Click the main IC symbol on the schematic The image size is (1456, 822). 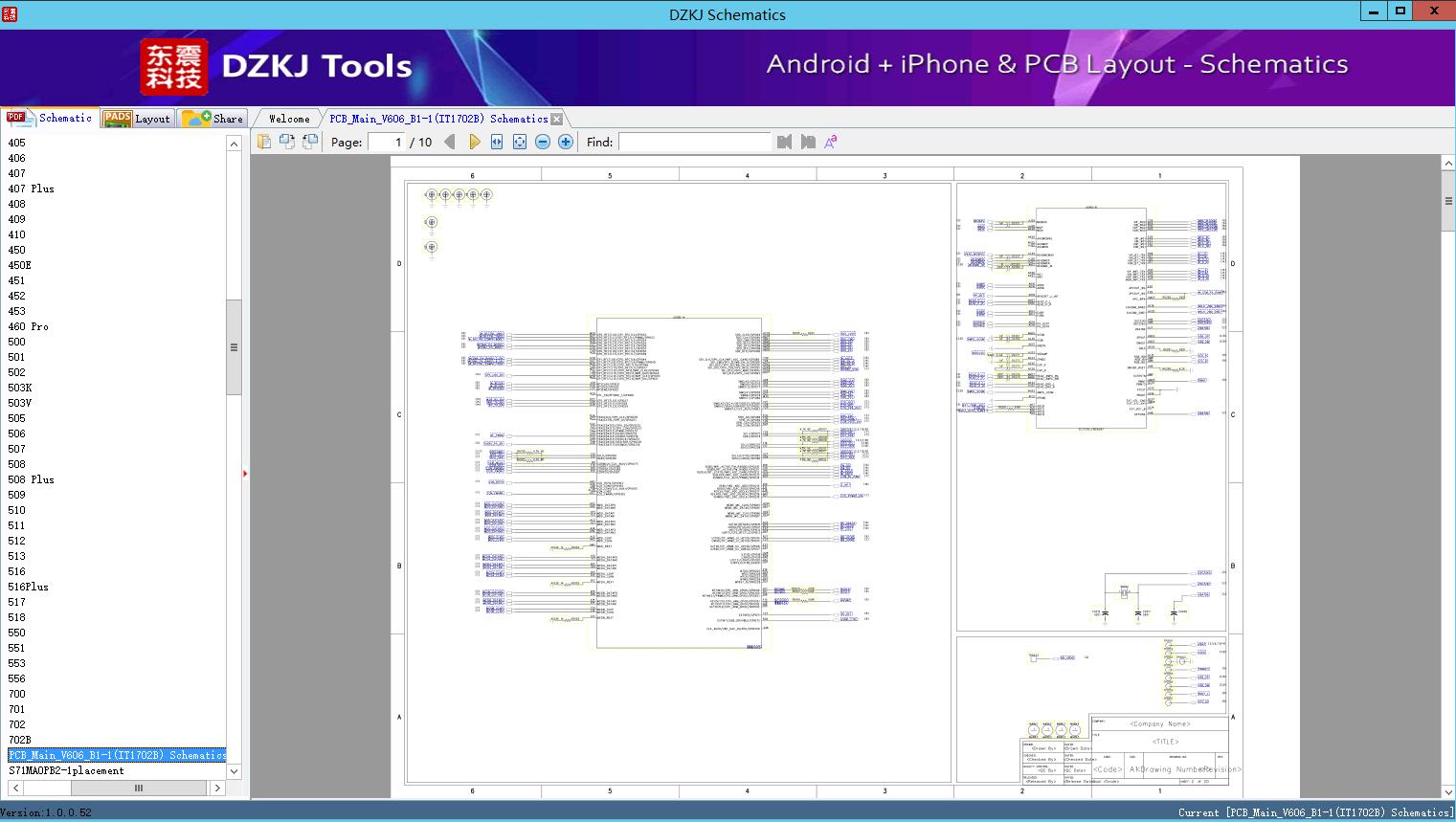coord(679,483)
